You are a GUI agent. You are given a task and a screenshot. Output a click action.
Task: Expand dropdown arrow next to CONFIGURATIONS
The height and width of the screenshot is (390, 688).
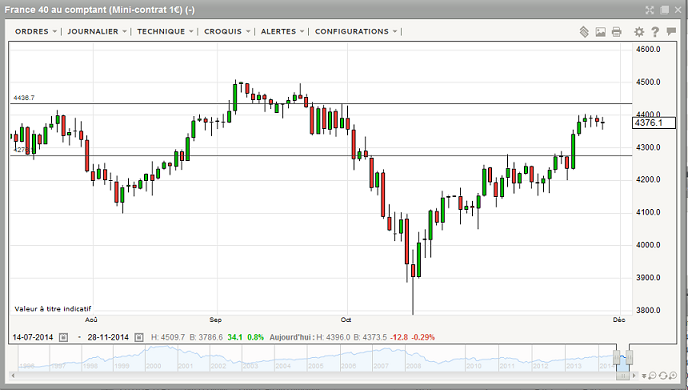[395, 32]
